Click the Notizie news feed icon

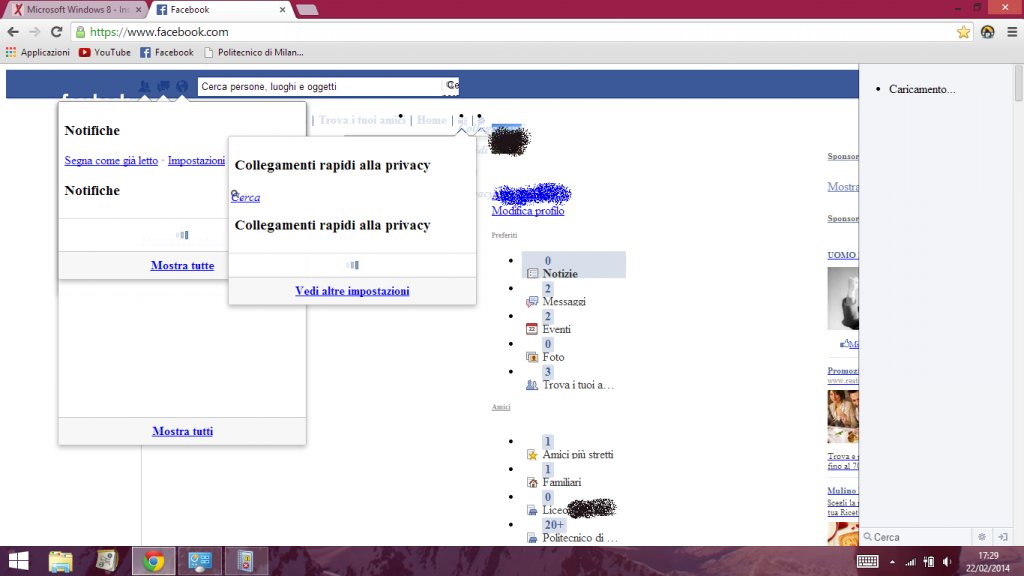(x=532, y=274)
